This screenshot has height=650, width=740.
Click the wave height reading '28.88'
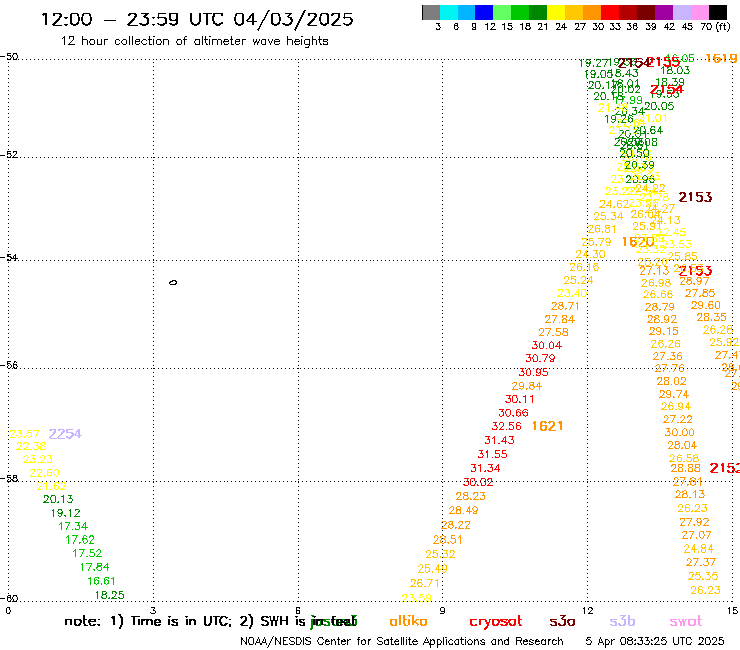click(685, 468)
